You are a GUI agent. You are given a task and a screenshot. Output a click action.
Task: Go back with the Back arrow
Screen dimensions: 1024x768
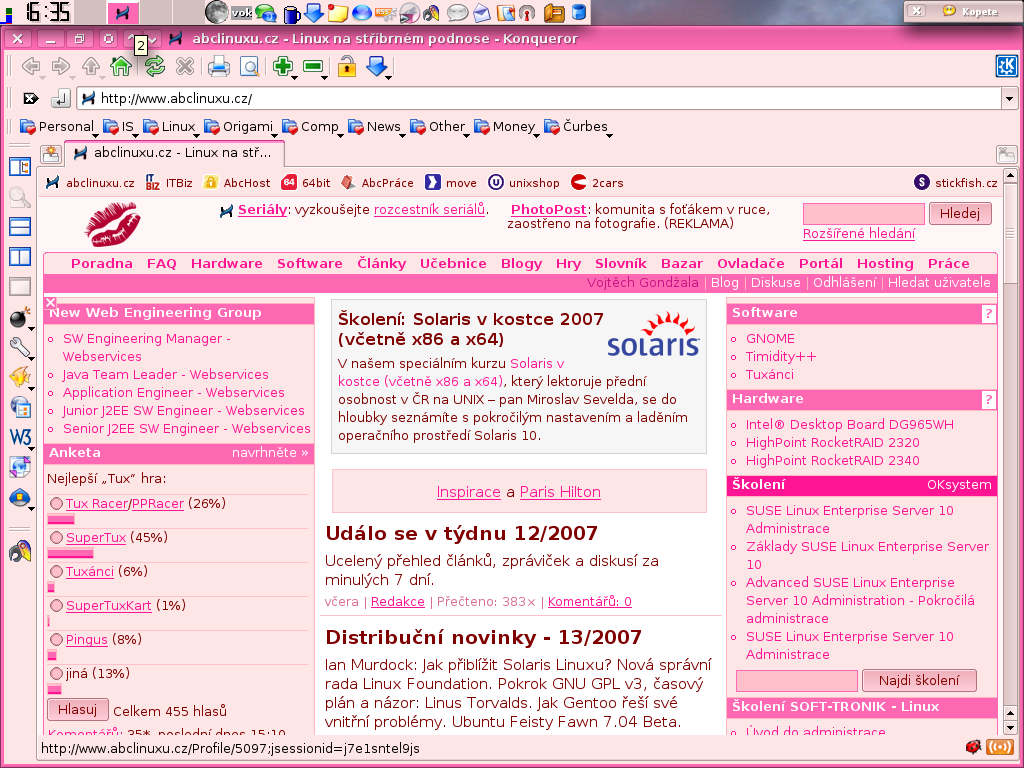pyautogui.click(x=30, y=66)
